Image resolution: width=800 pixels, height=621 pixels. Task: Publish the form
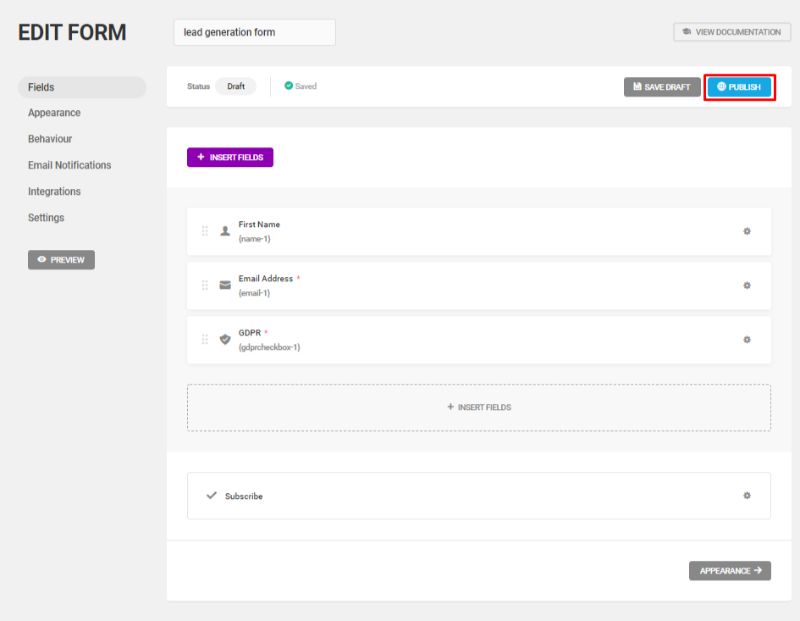739,87
